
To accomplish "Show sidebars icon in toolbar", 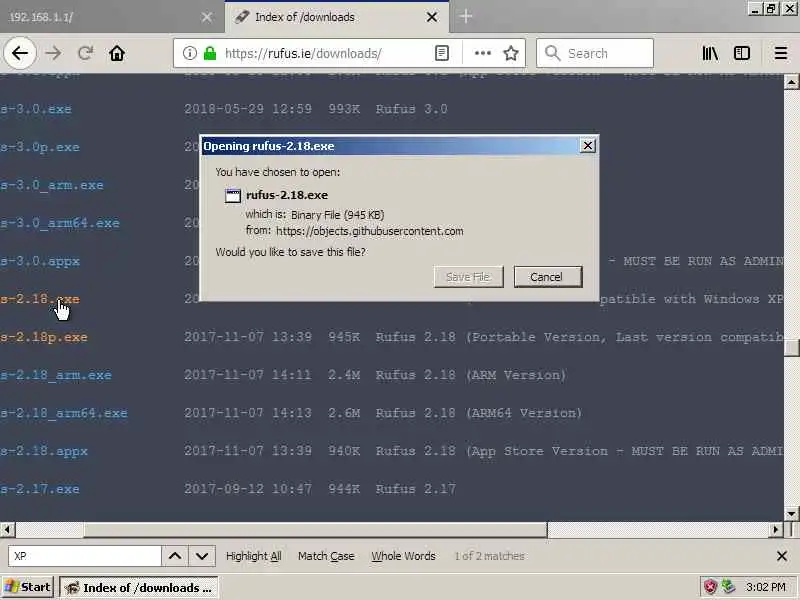I will click(742, 53).
